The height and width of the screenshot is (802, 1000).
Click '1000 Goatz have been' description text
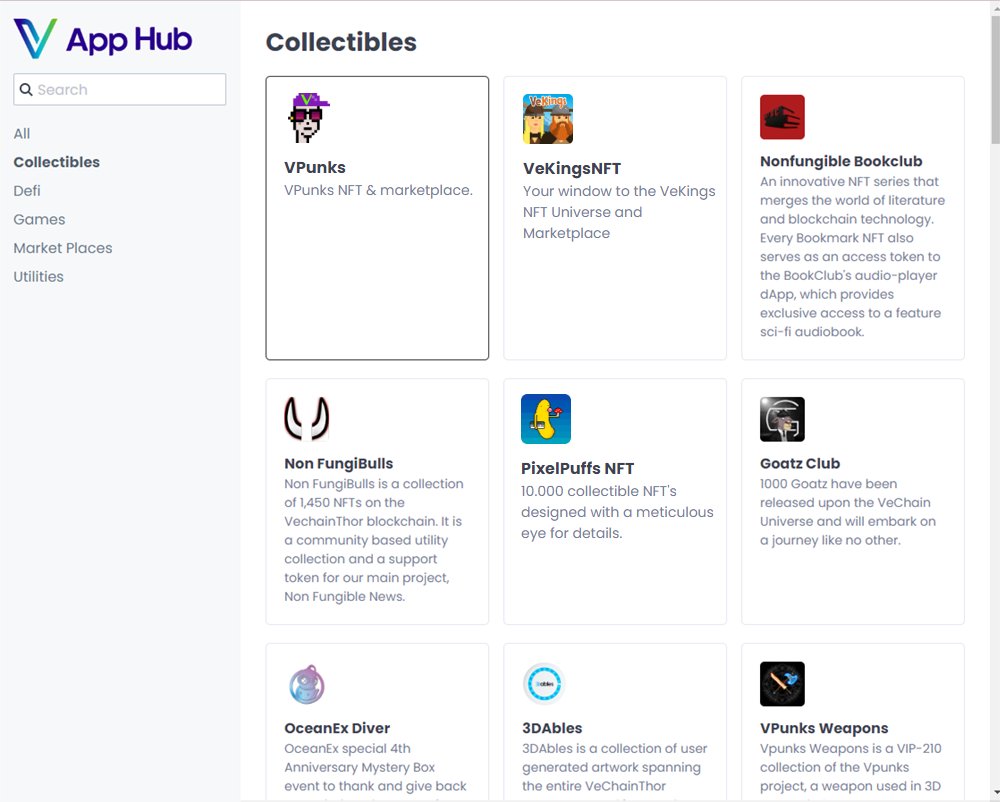[x=828, y=484]
